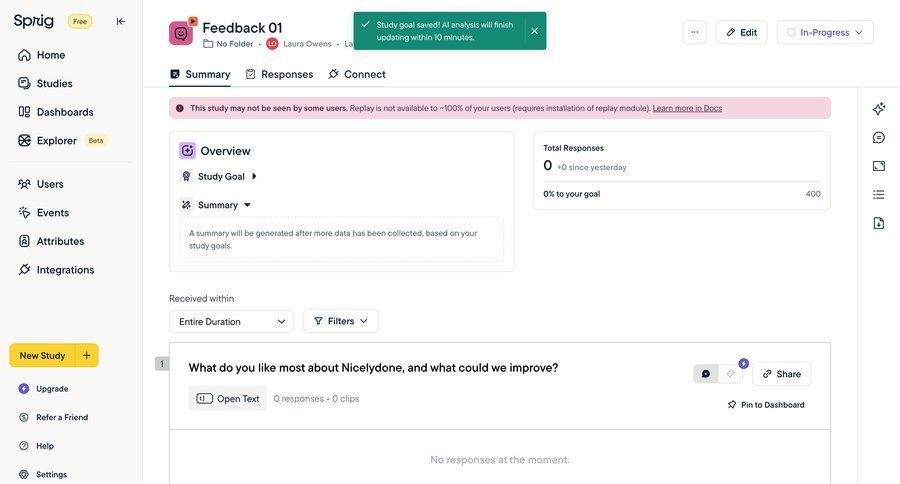Click the Edit button

(x=741, y=32)
